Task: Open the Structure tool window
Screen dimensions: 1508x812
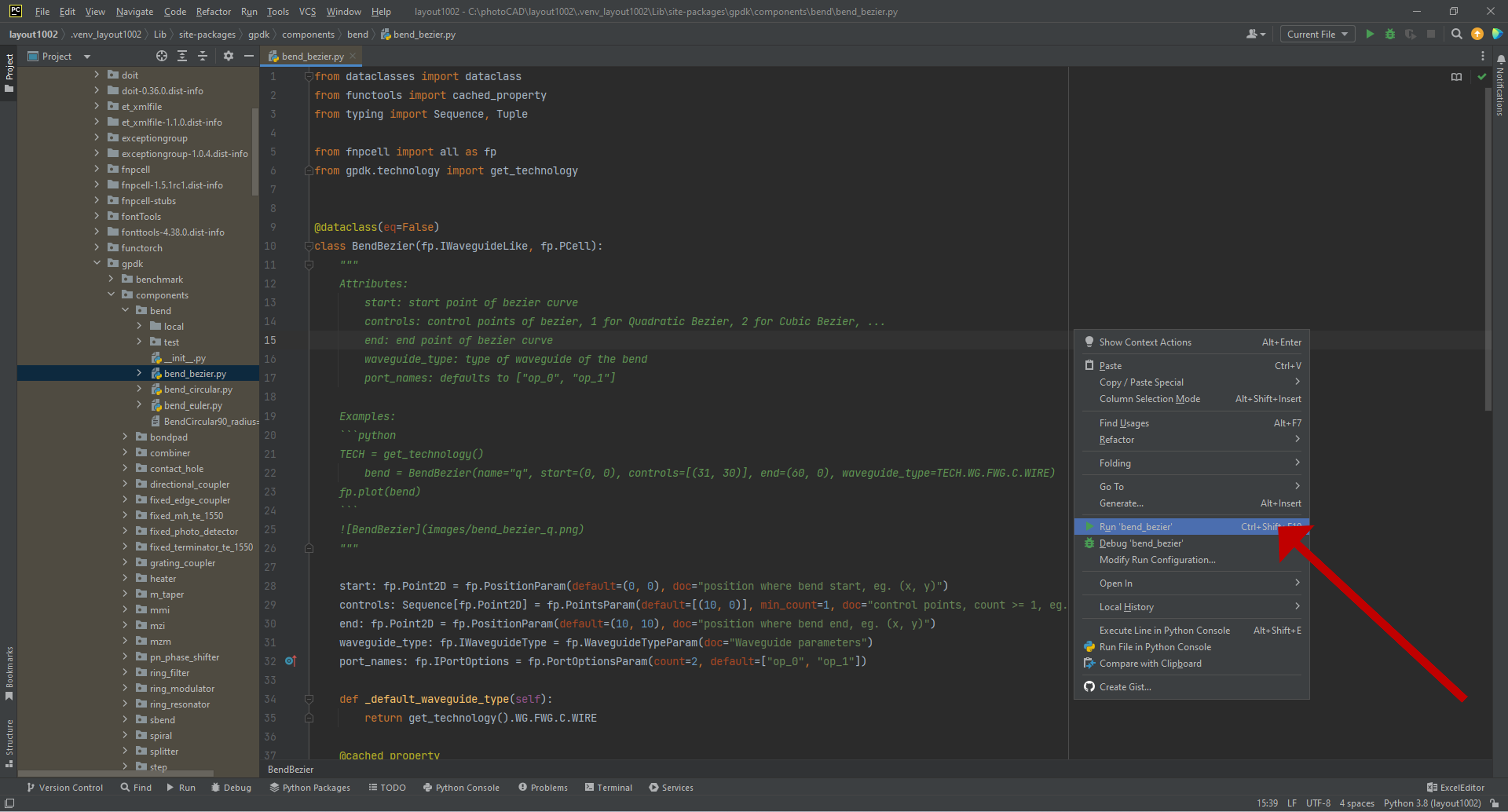Action: point(9,743)
